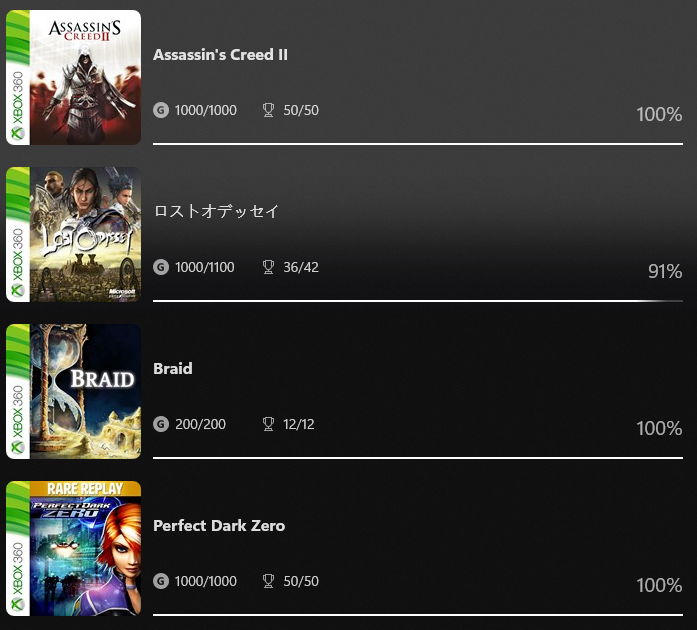Click the Perfect Dark Zero title link
The width and height of the screenshot is (697, 630).
(219, 525)
